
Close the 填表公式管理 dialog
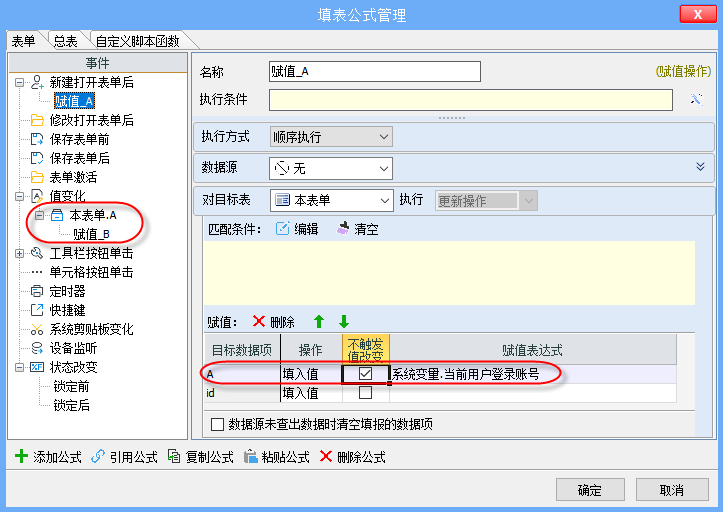(698, 14)
